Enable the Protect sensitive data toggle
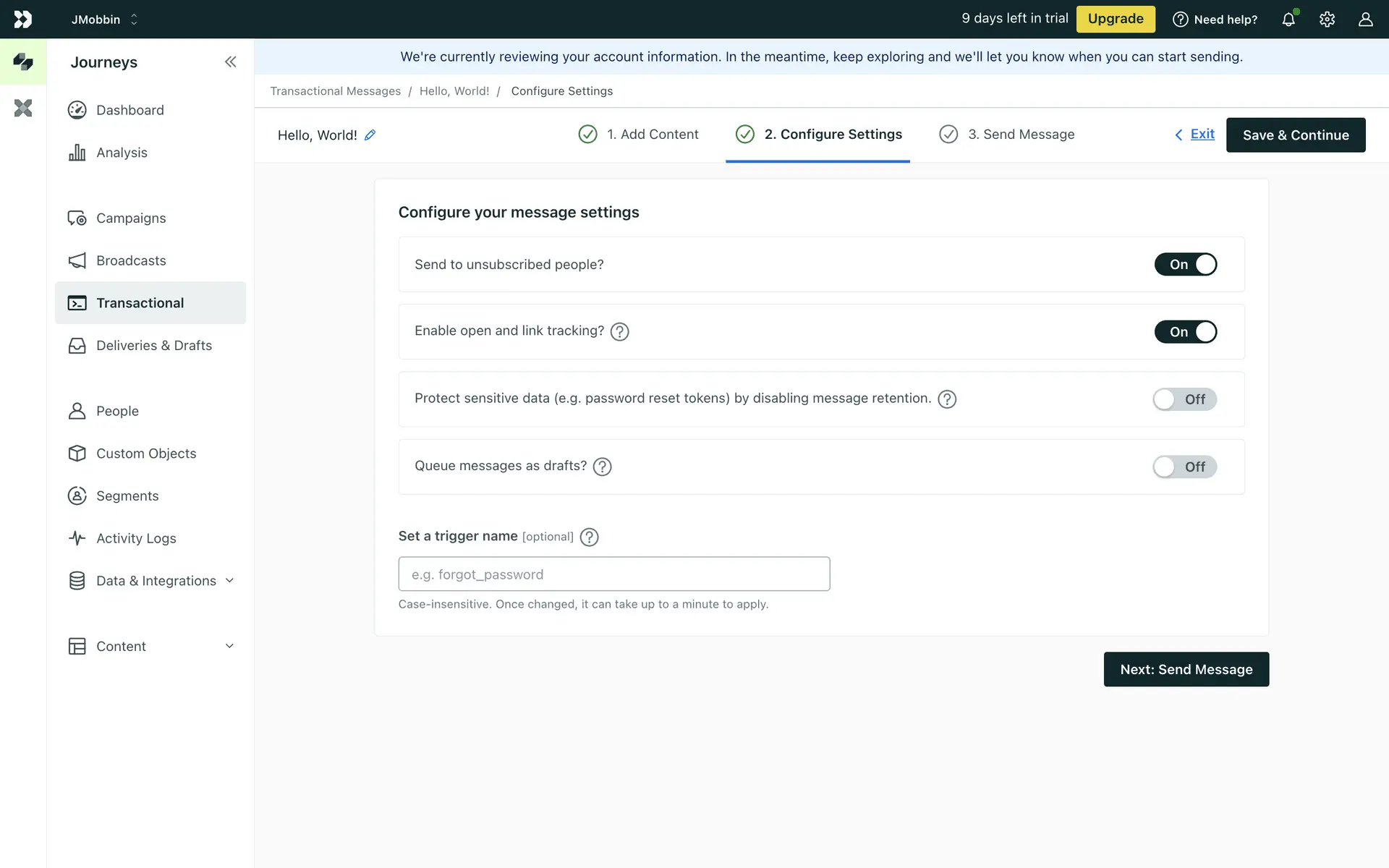The height and width of the screenshot is (868, 1389). 1184,399
